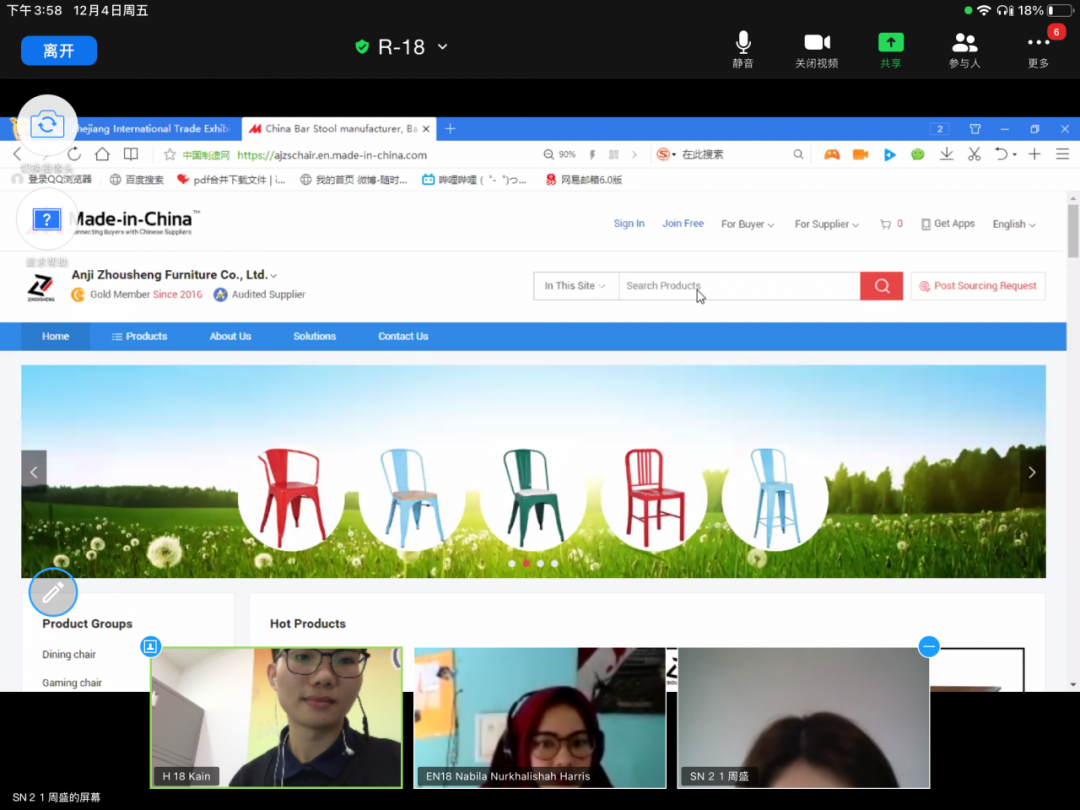The width and height of the screenshot is (1080, 810).
Task: Open a new browser tab with plus
Action: coord(450,129)
